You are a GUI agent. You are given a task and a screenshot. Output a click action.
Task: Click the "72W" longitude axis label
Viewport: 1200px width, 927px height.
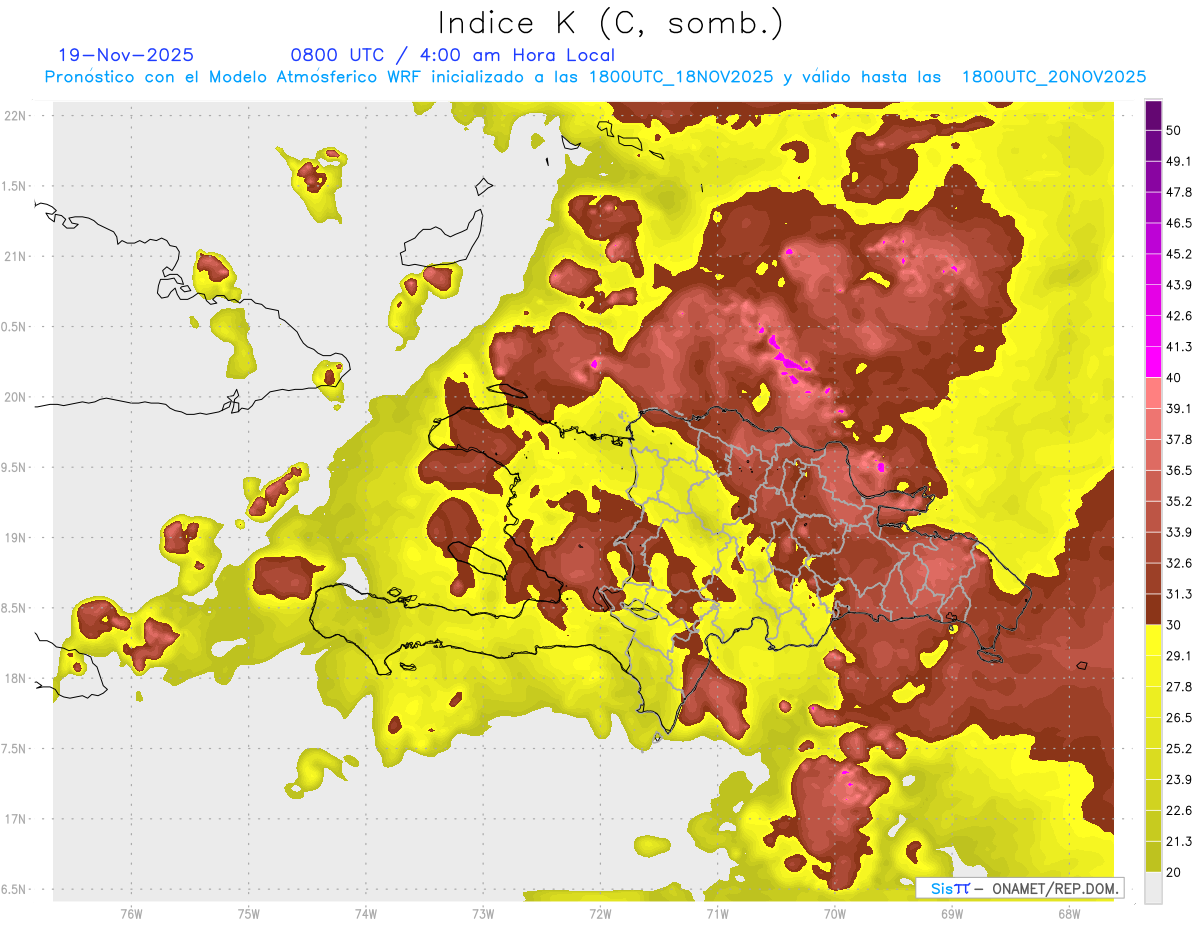click(600, 914)
